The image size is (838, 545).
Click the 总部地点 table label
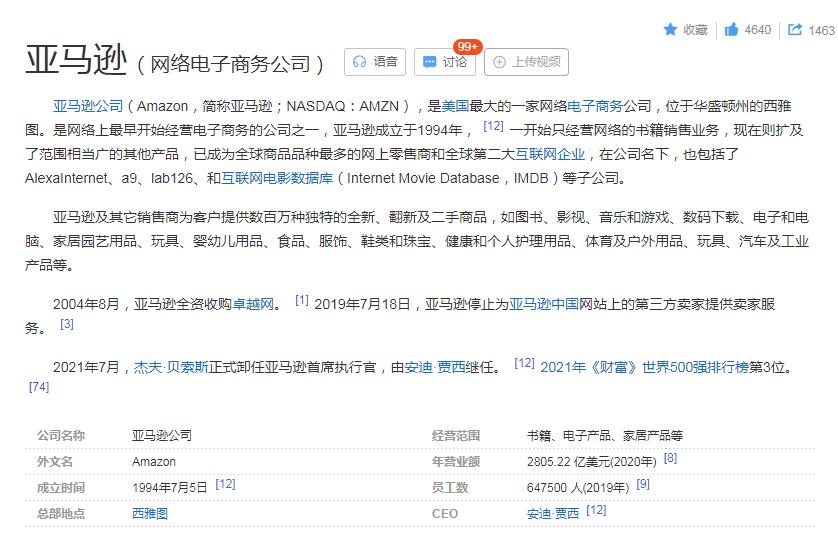pyautogui.click(x=61, y=513)
